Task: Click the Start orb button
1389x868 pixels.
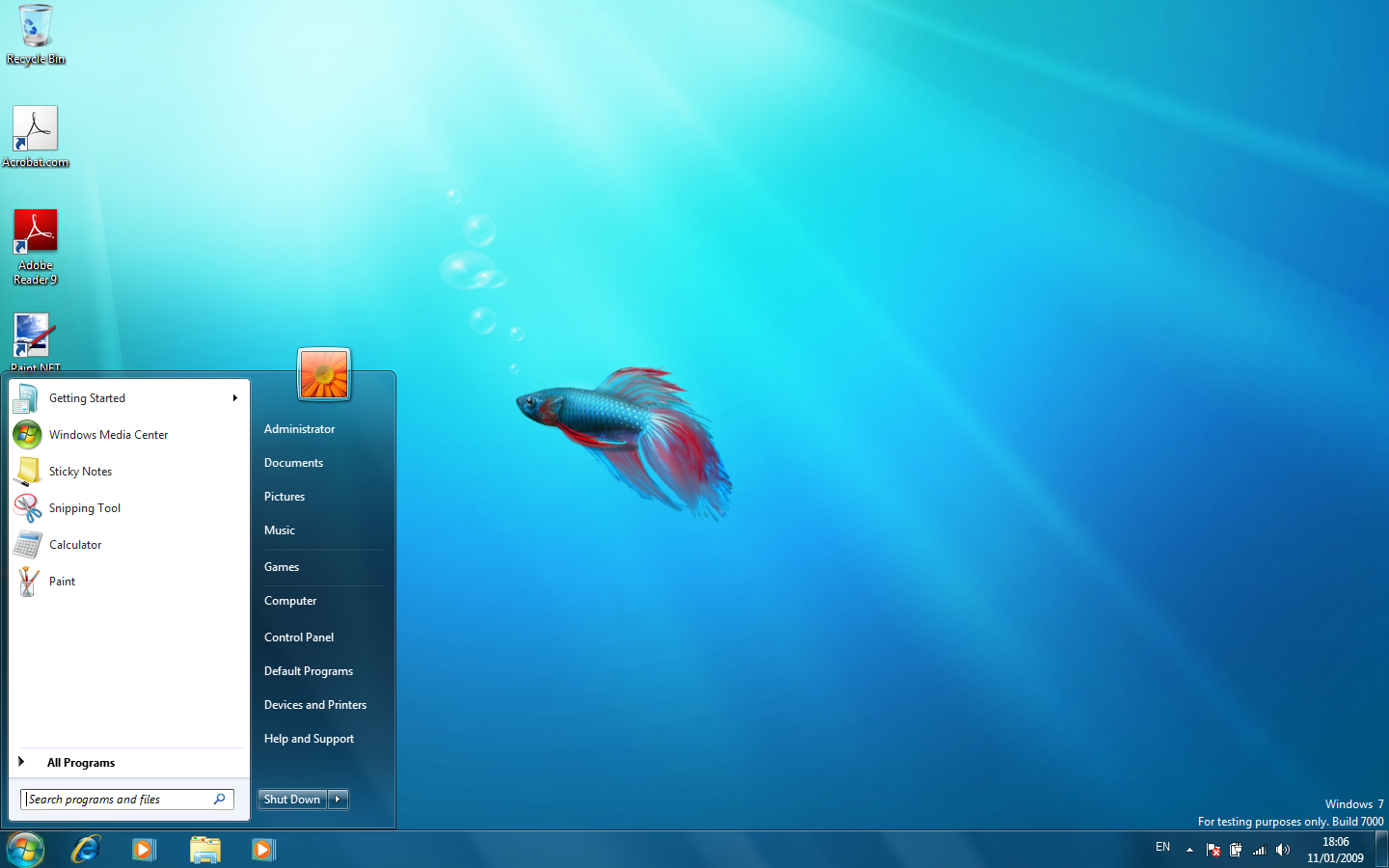Action: click(x=25, y=850)
